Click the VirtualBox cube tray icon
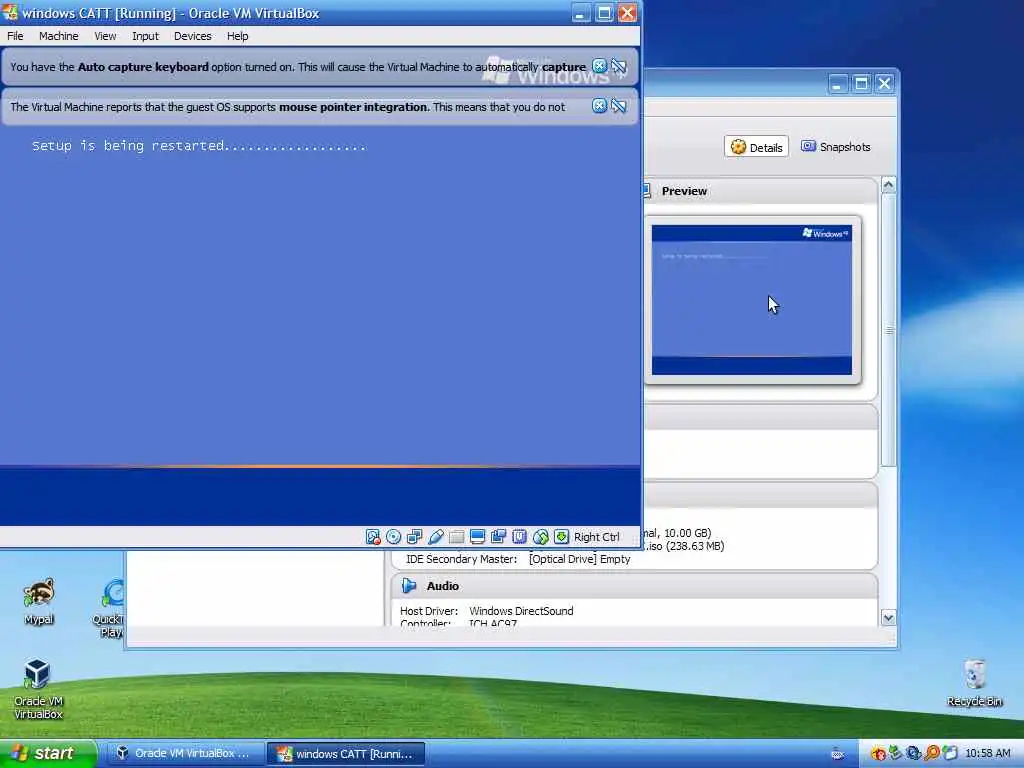1024x768 pixels. click(x=950, y=754)
